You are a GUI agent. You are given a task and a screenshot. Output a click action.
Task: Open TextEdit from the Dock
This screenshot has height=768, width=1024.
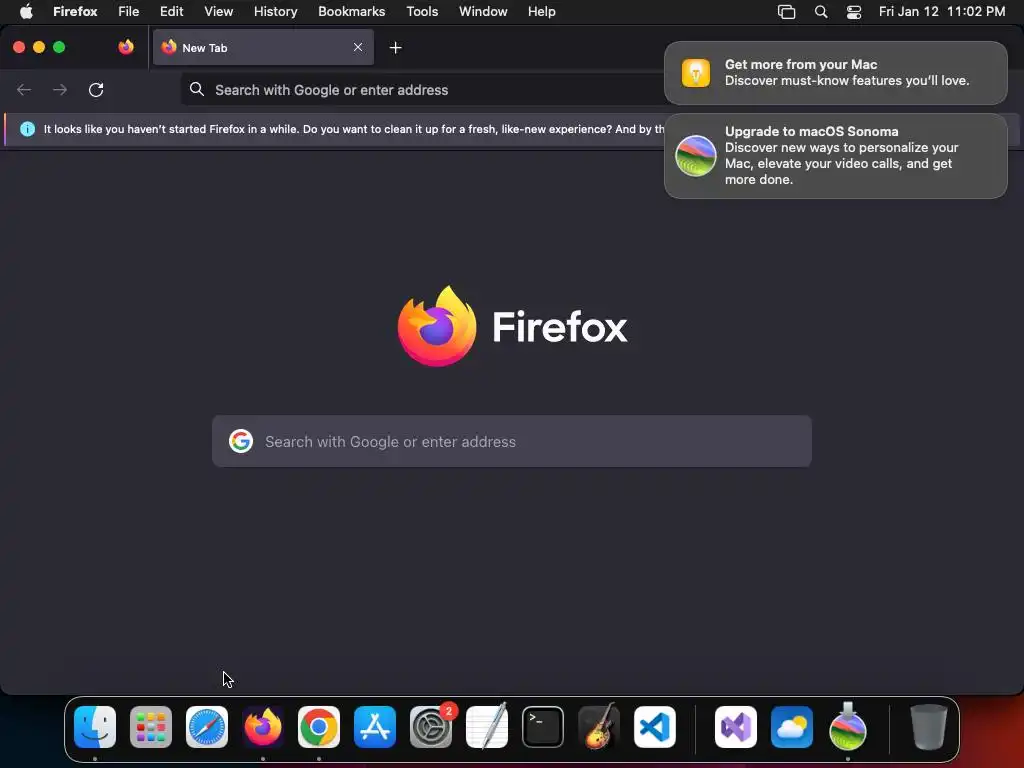coord(487,727)
